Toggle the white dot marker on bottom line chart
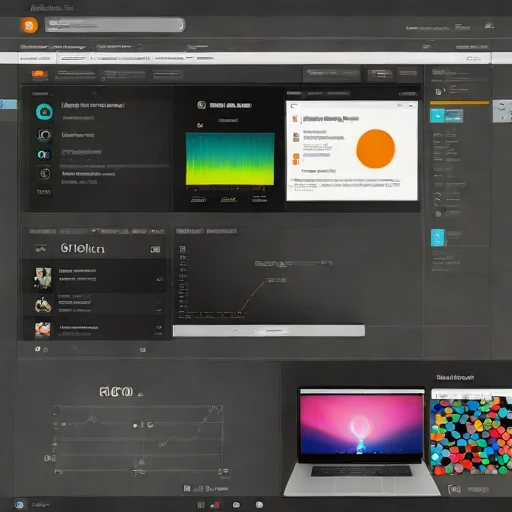This screenshot has width=512, height=512. [135, 426]
